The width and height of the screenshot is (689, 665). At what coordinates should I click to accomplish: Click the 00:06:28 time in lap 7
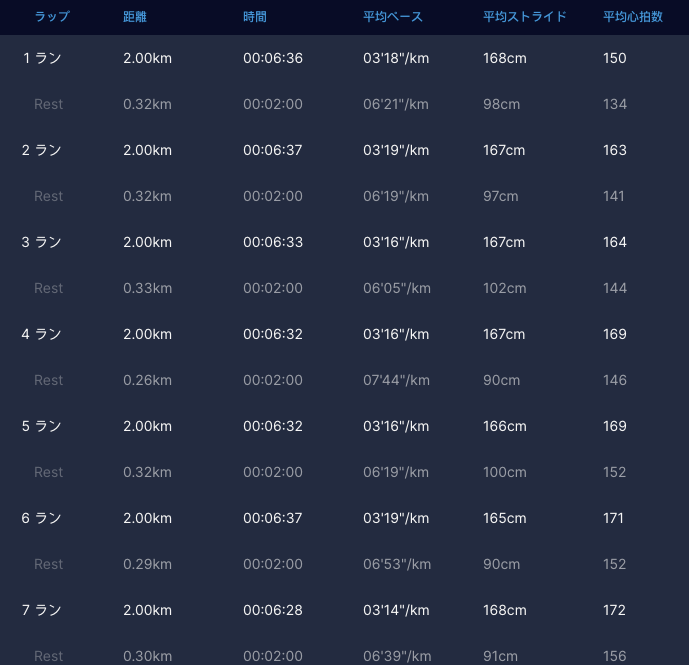point(273,610)
